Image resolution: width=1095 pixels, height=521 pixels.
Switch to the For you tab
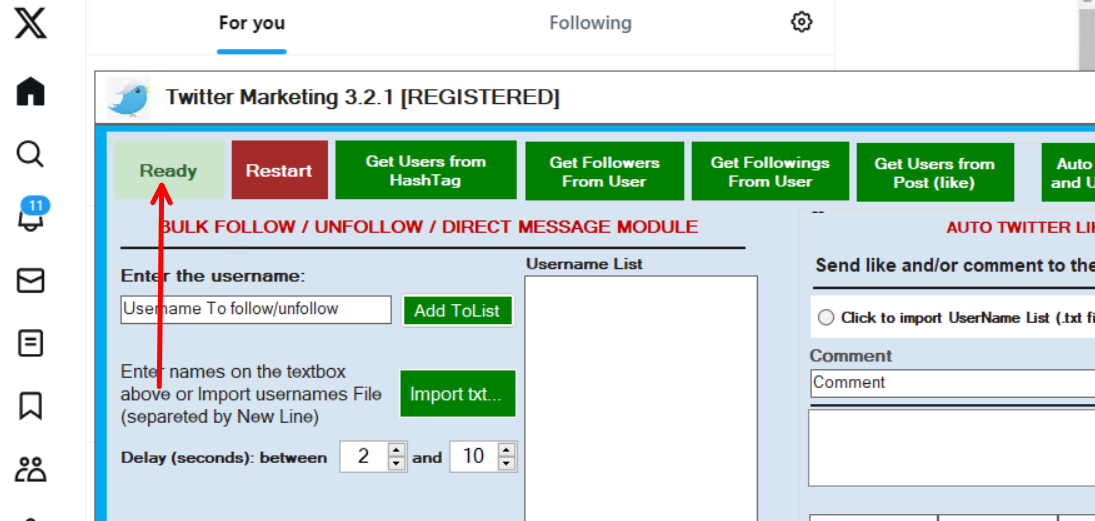(x=252, y=23)
